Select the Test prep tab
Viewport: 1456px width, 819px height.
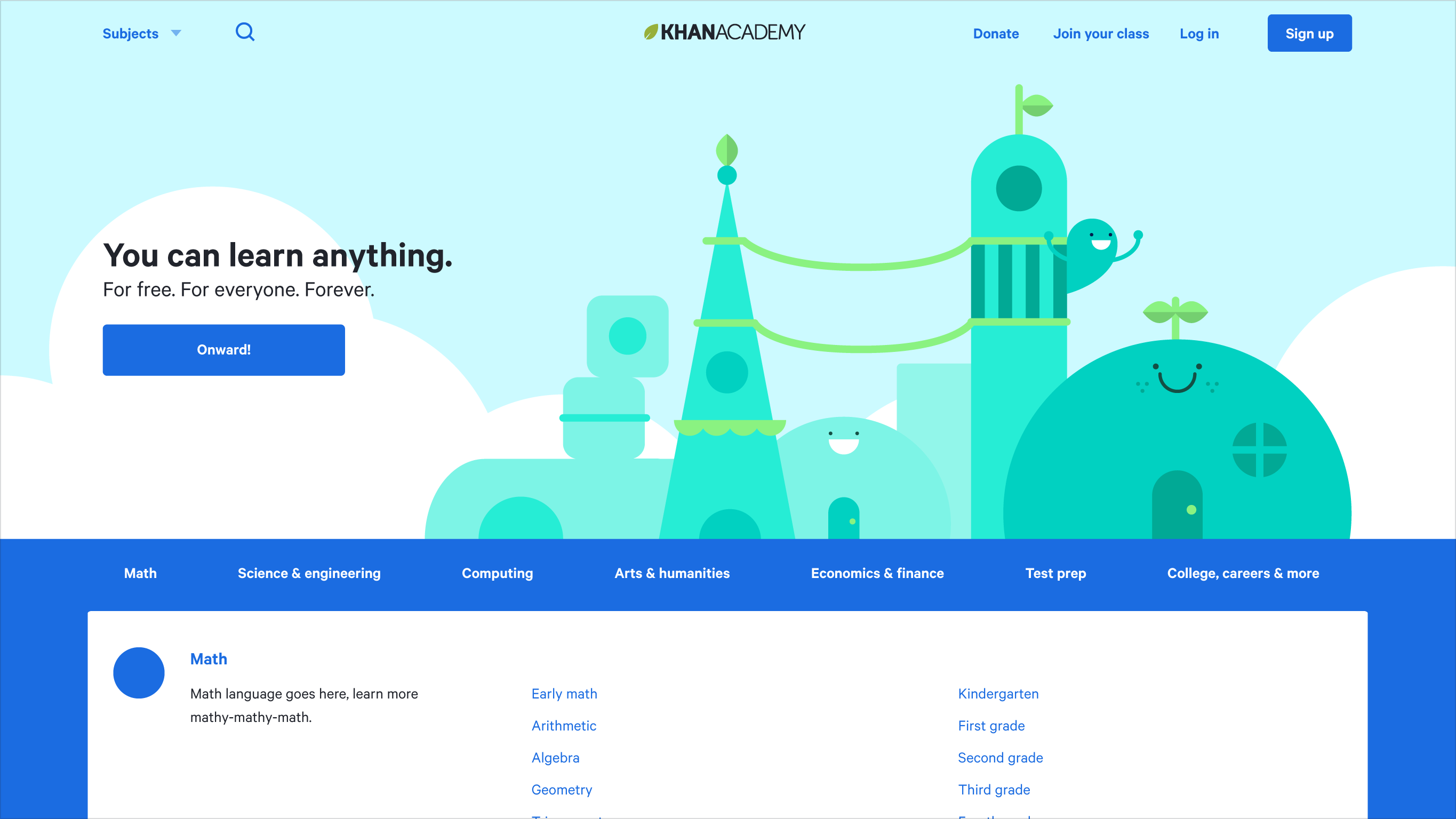tap(1056, 573)
